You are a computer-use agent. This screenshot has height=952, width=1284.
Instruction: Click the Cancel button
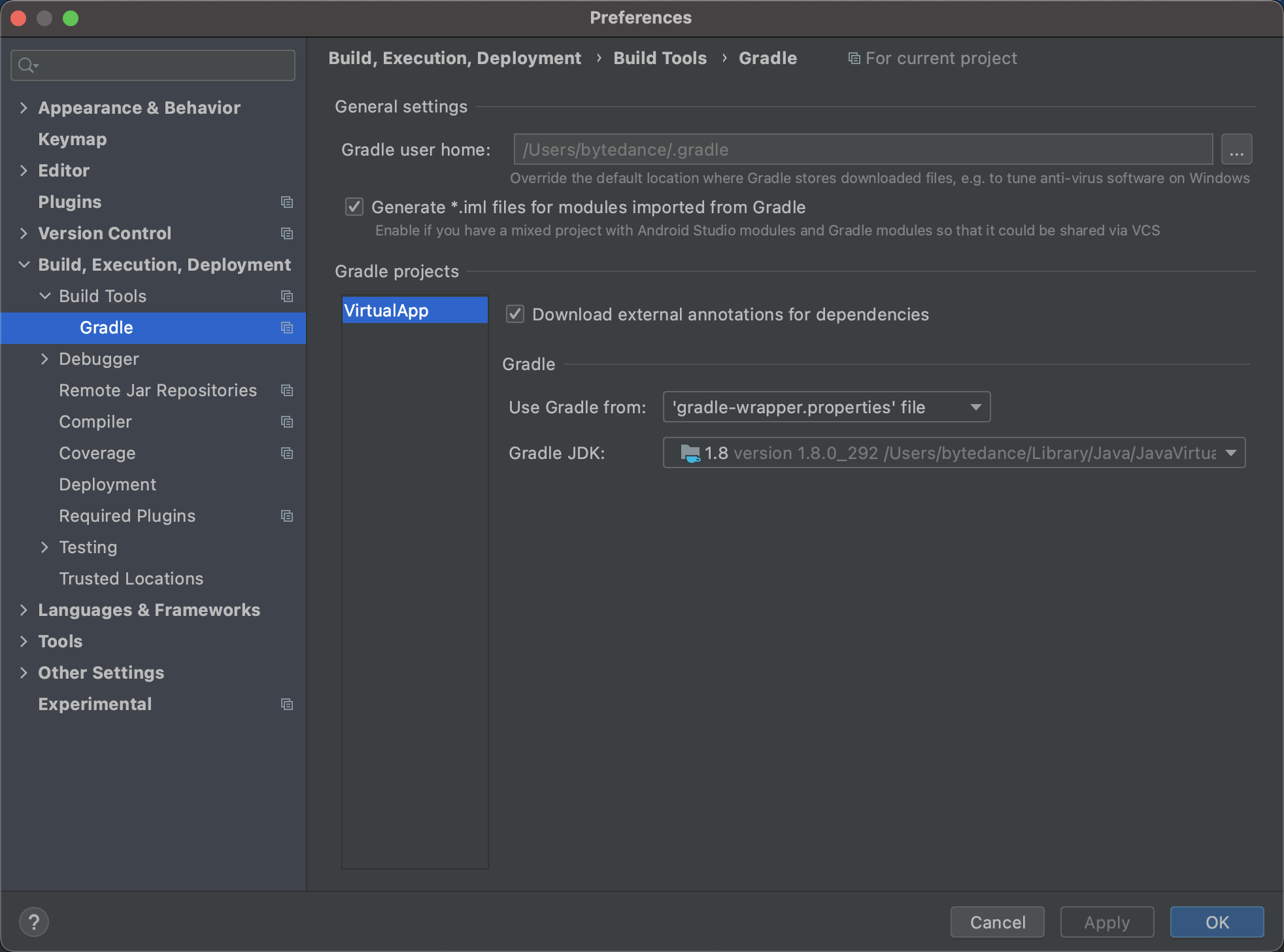click(x=998, y=923)
